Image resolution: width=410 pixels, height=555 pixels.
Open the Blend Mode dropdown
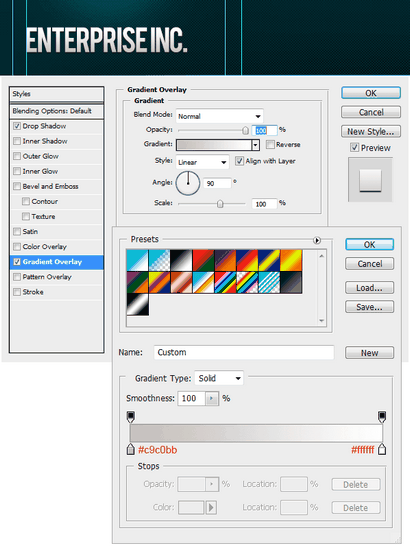220,116
